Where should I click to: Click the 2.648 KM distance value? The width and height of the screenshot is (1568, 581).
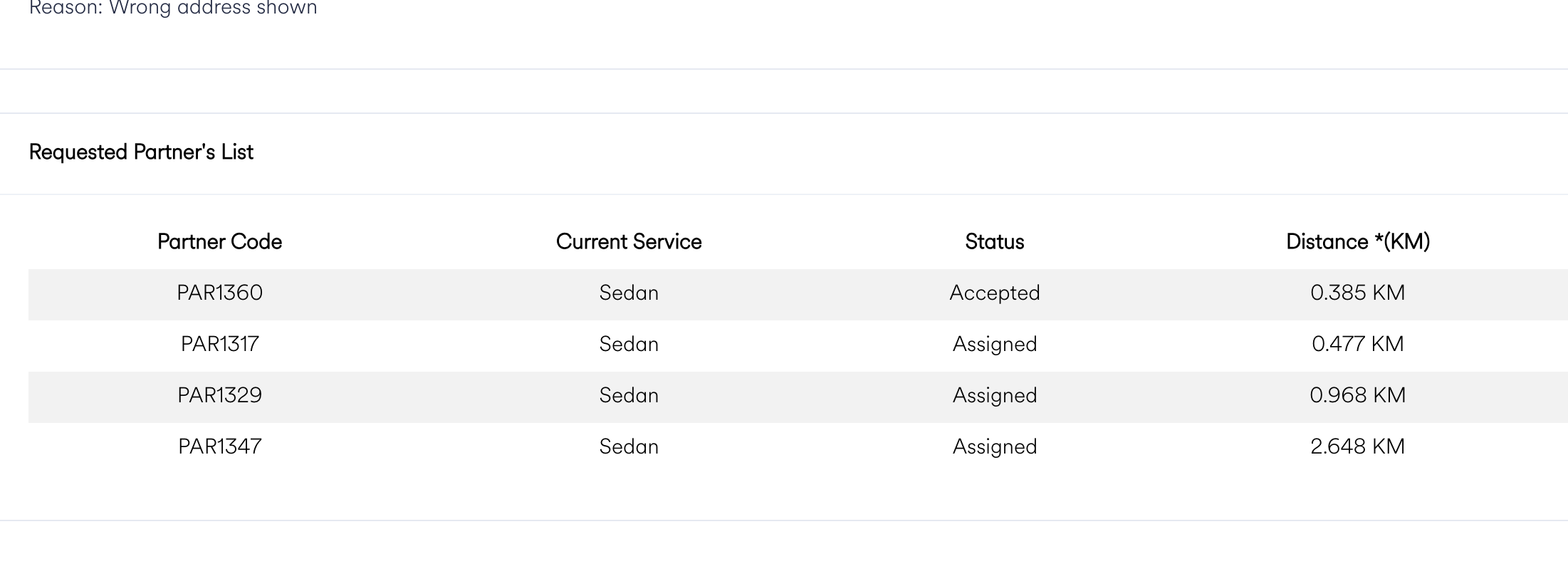tap(1357, 447)
